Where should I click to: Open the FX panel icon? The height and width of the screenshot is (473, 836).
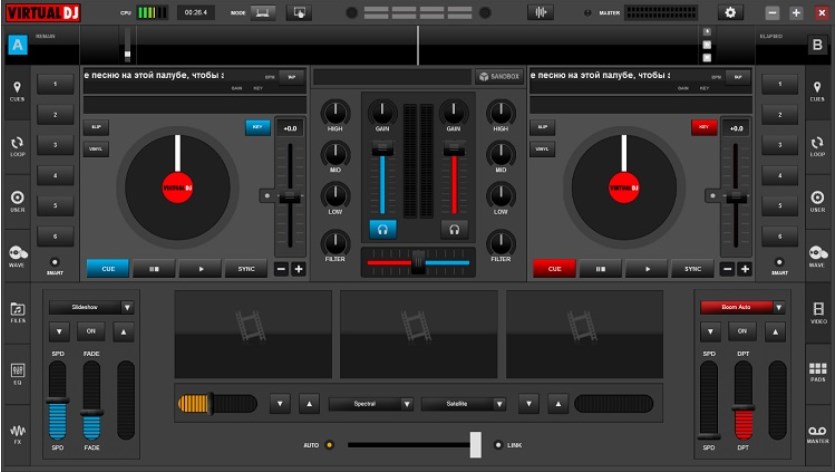click(x=18, y=434)
